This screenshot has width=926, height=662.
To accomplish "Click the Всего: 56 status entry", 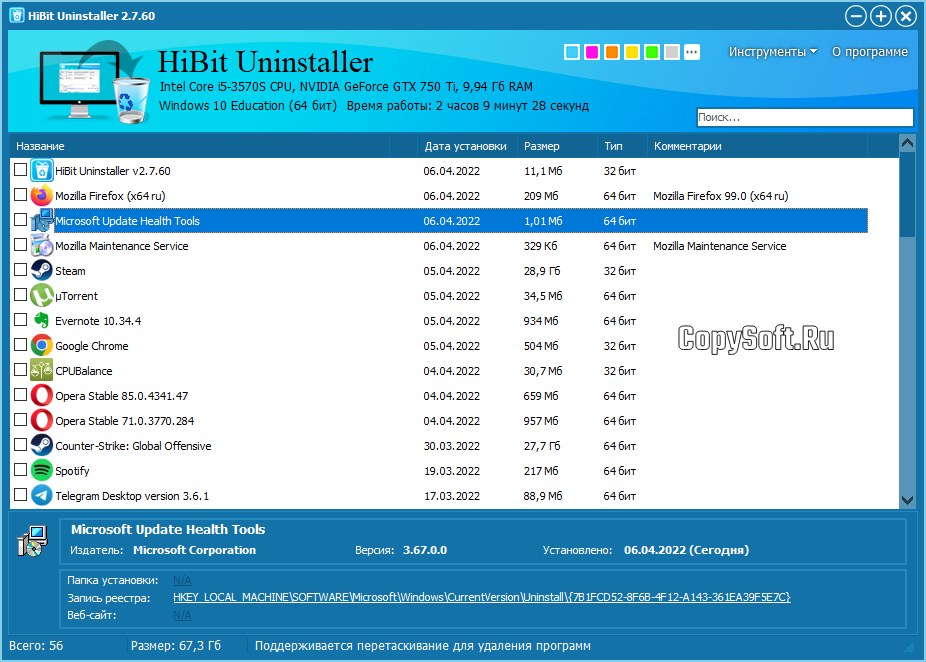I will pos(36,645).
